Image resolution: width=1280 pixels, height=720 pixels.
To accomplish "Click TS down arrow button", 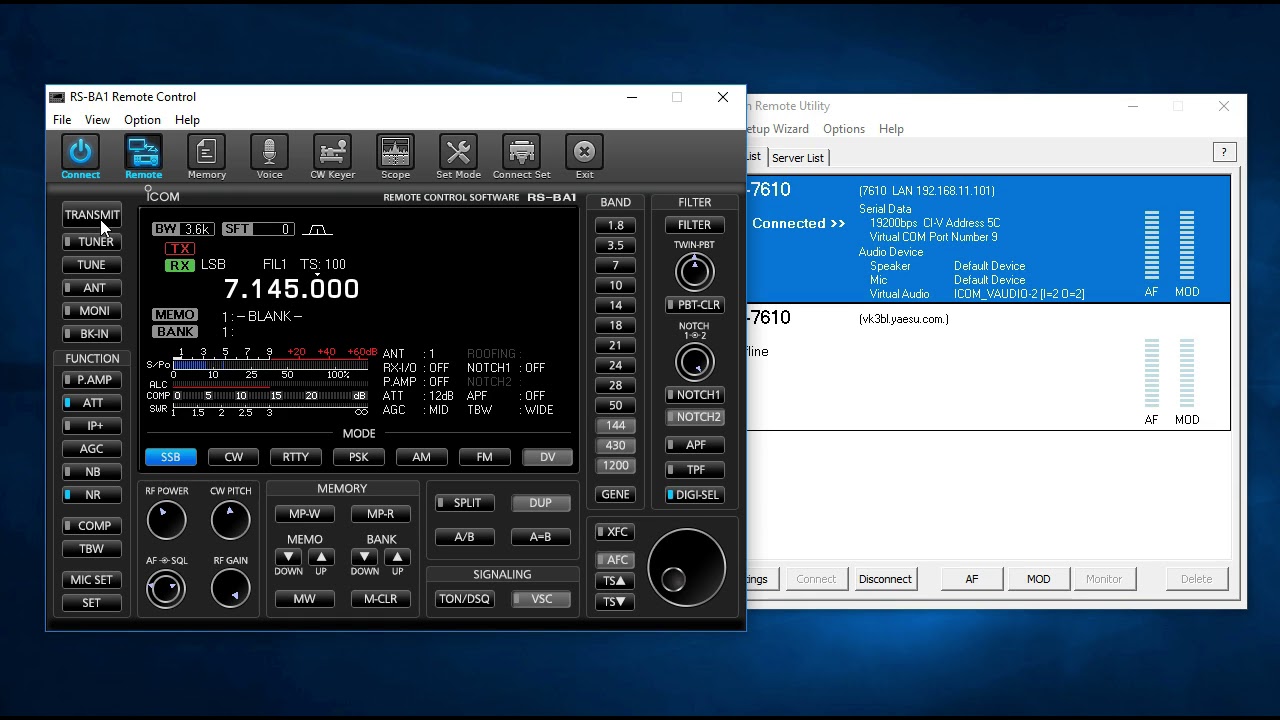I will pyautogui.click(x=614, y=602).
